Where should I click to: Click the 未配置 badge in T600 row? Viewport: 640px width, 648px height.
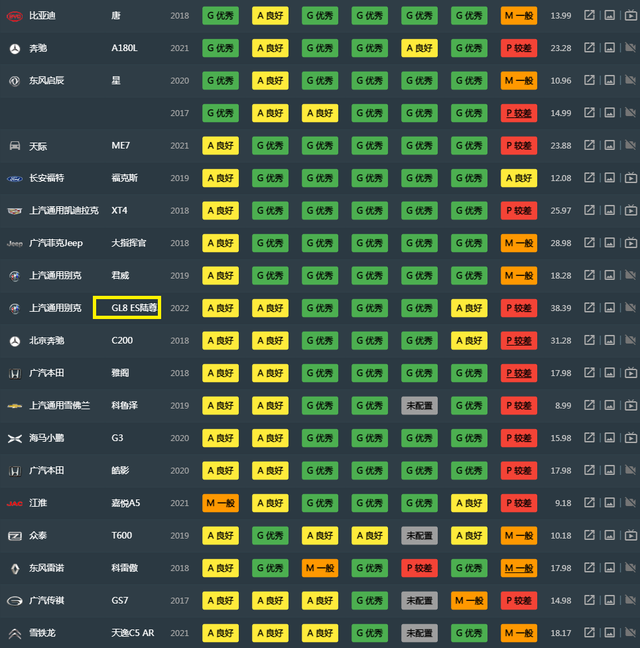coord(419,536)
